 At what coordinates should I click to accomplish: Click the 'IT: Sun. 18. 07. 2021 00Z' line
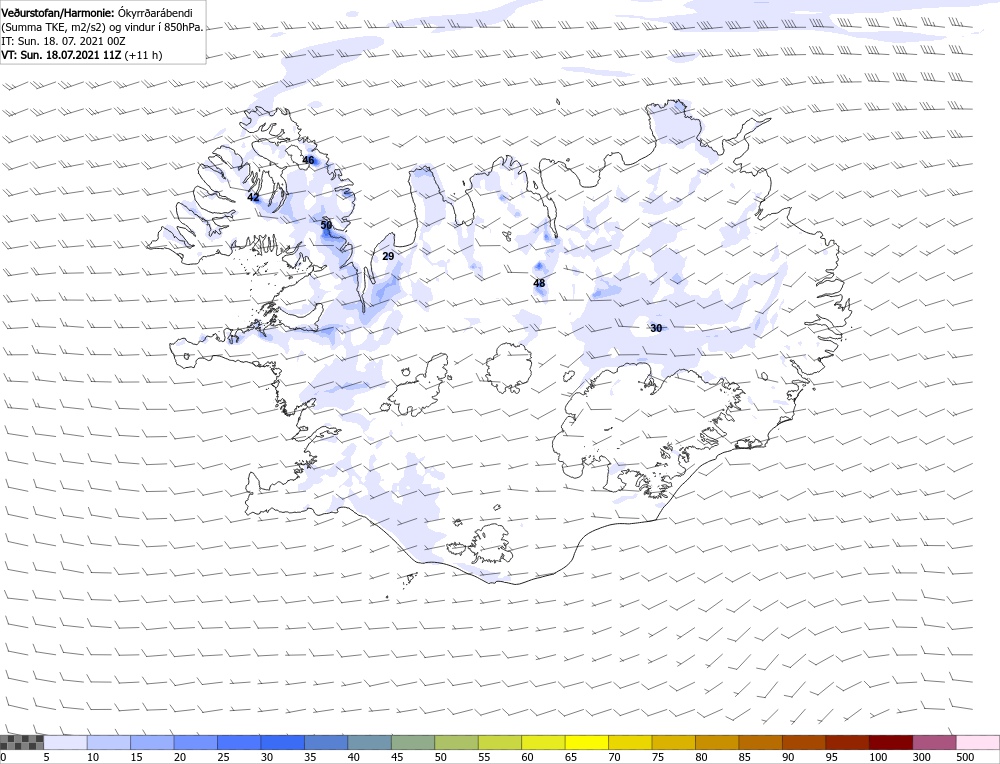[63, 41]
